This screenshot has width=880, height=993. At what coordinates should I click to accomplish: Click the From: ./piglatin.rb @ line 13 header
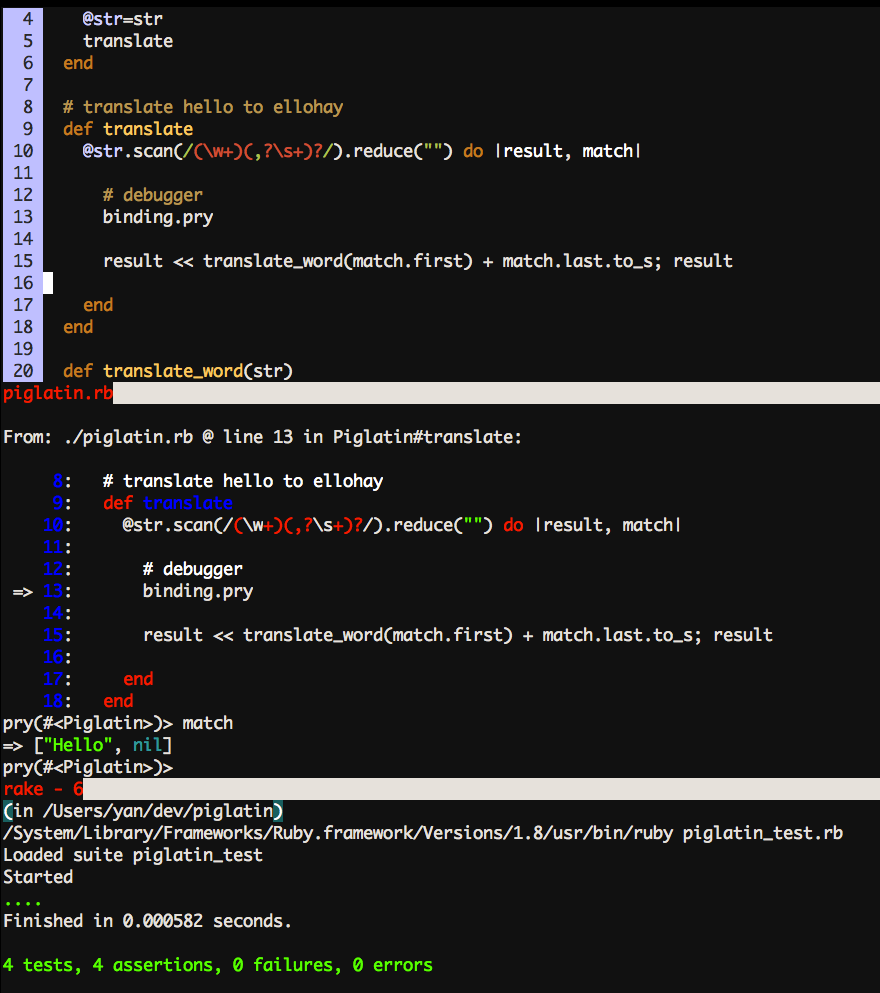[x=260, y=436]
